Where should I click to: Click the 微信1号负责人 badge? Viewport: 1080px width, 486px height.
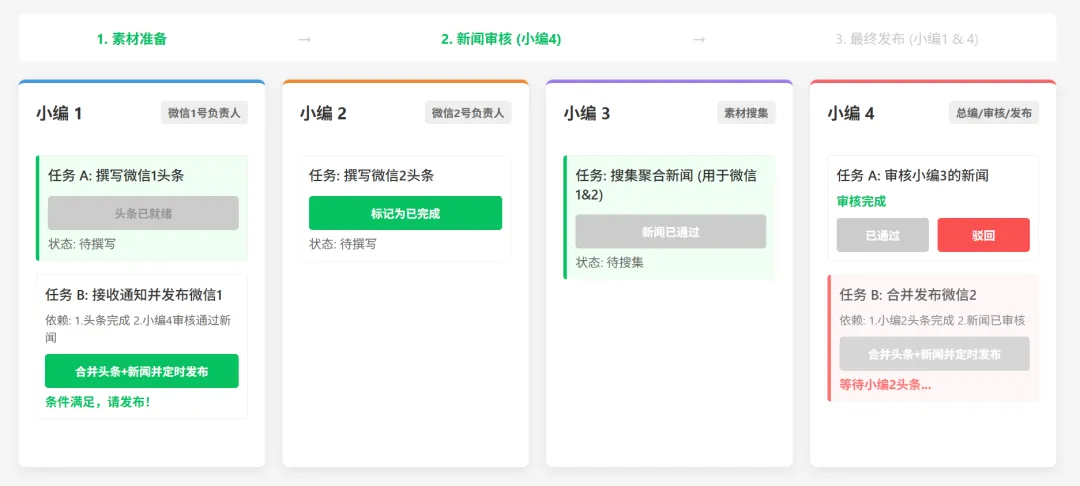point(204,113)
